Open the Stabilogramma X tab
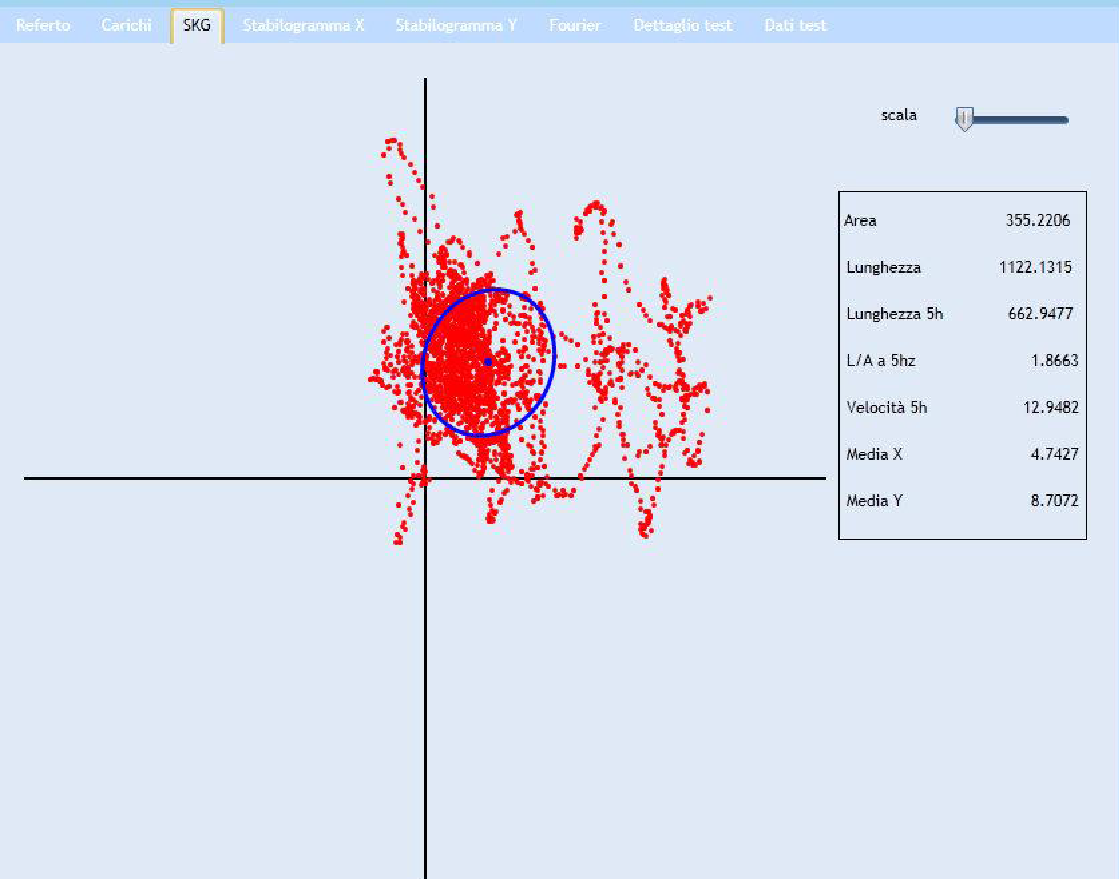 point(303,26)
